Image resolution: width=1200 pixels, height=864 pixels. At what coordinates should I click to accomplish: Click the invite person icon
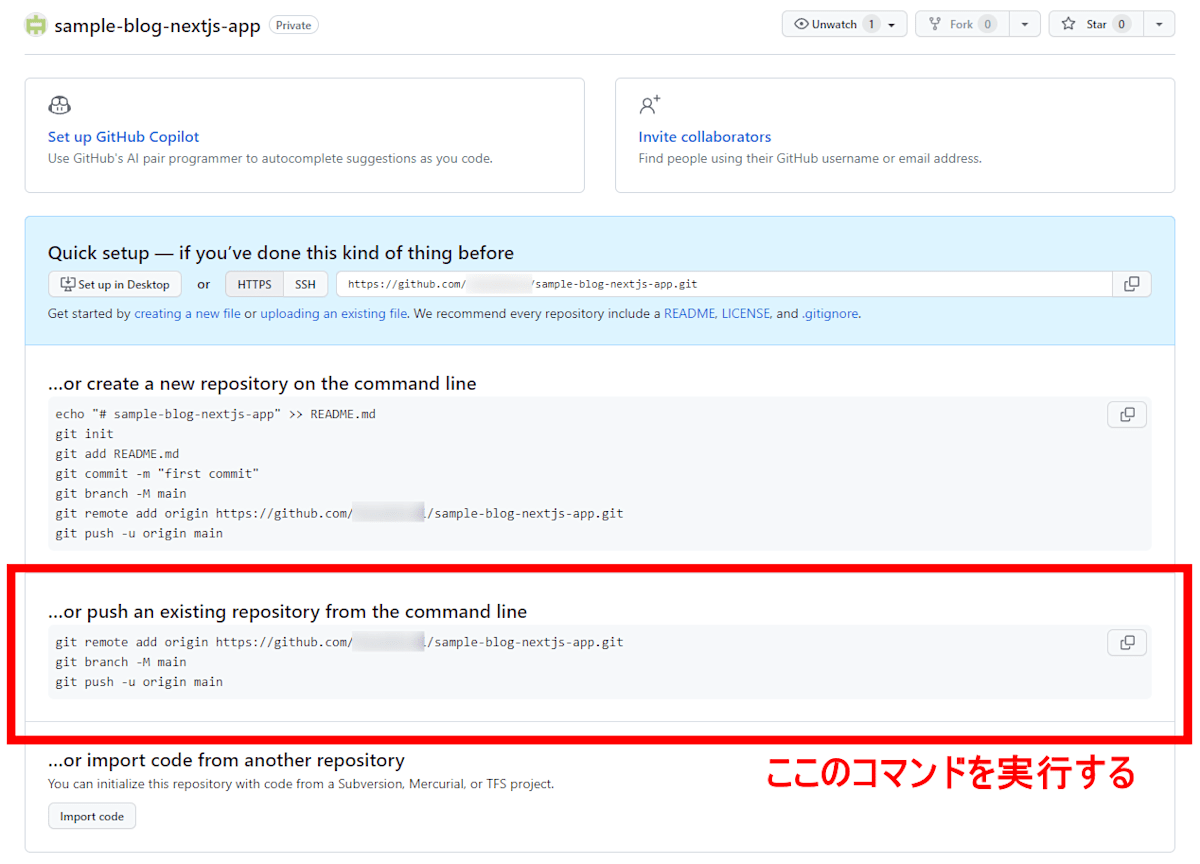pos(650,105)
